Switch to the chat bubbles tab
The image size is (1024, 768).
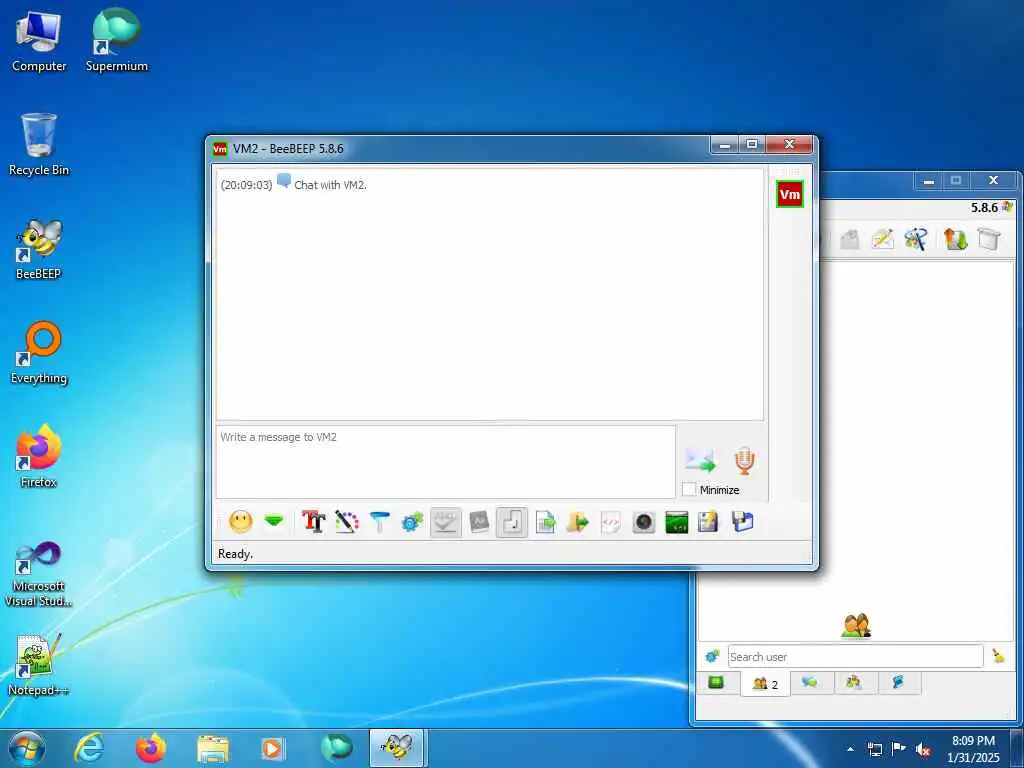coord(810,683)
